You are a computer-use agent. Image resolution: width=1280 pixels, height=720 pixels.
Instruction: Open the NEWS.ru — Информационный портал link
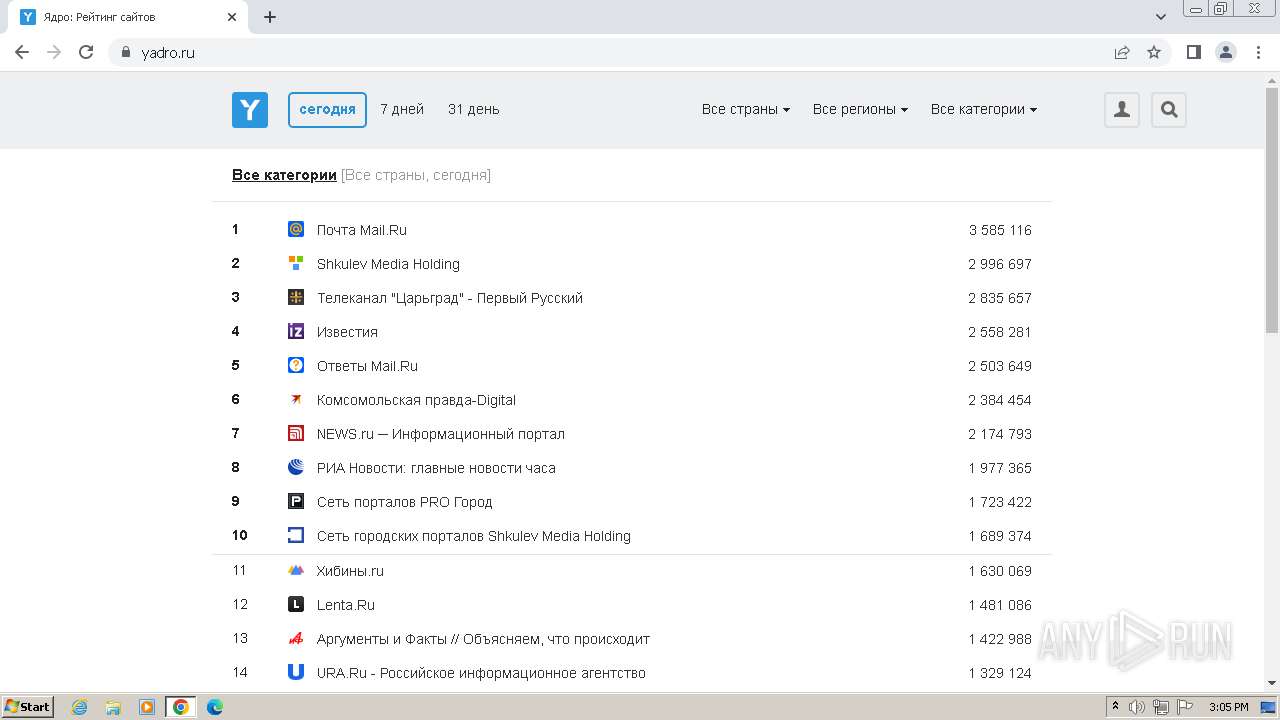[441, 434]
